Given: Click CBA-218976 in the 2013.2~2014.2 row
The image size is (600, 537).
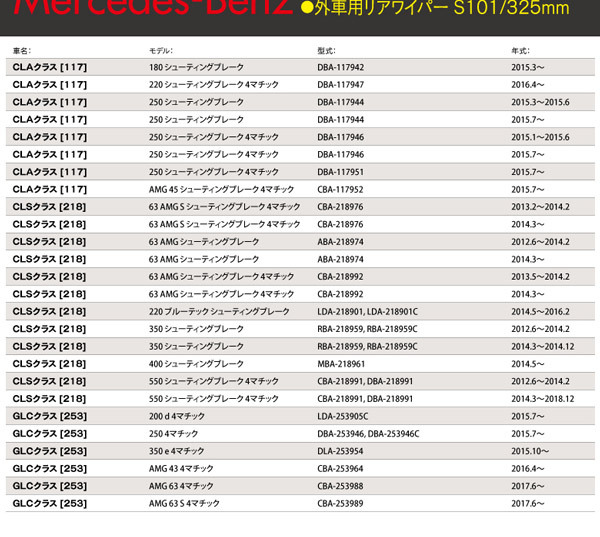Looking at the screenshot, I should 340,207.
